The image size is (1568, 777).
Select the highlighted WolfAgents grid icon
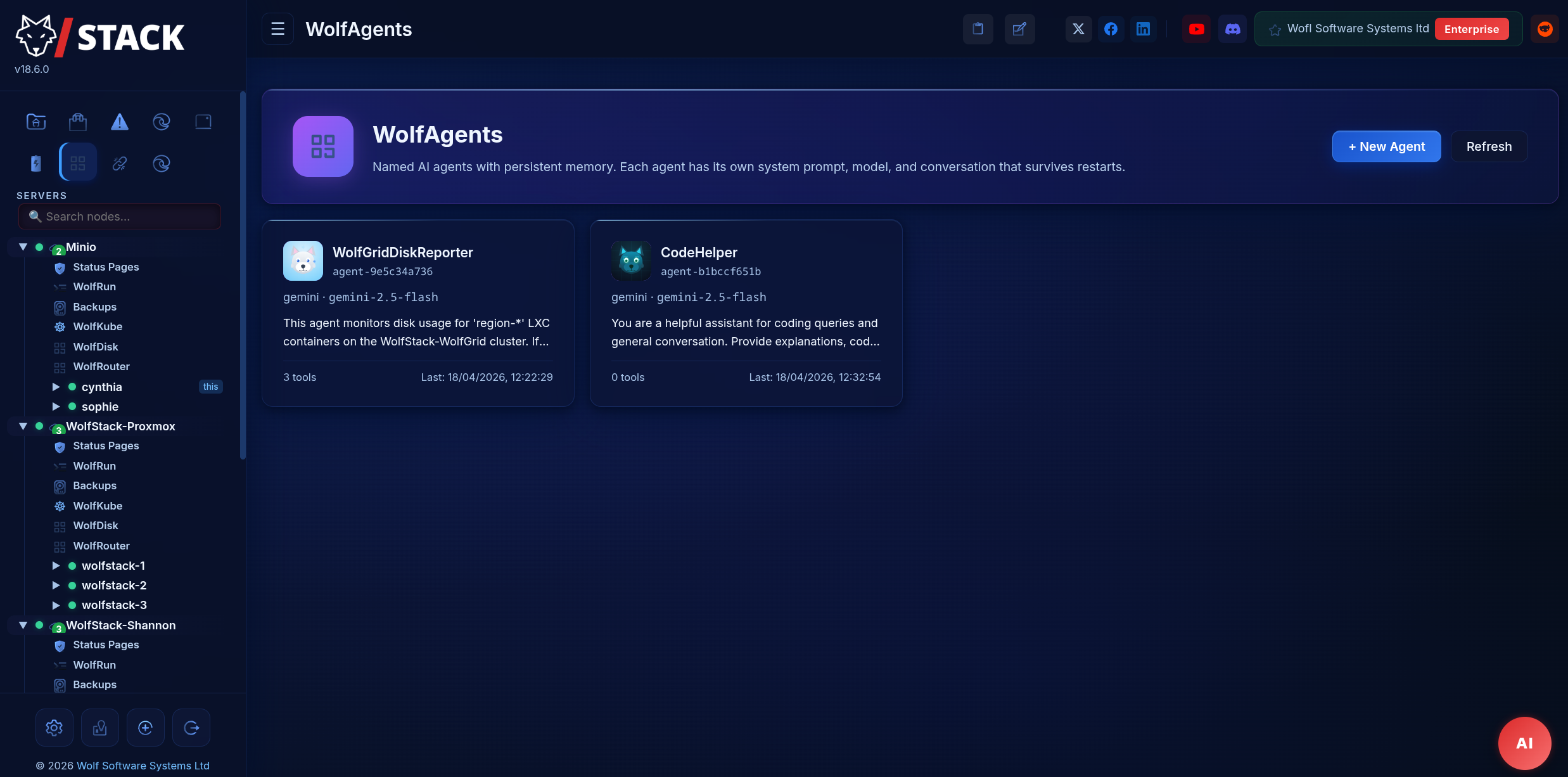78,162
